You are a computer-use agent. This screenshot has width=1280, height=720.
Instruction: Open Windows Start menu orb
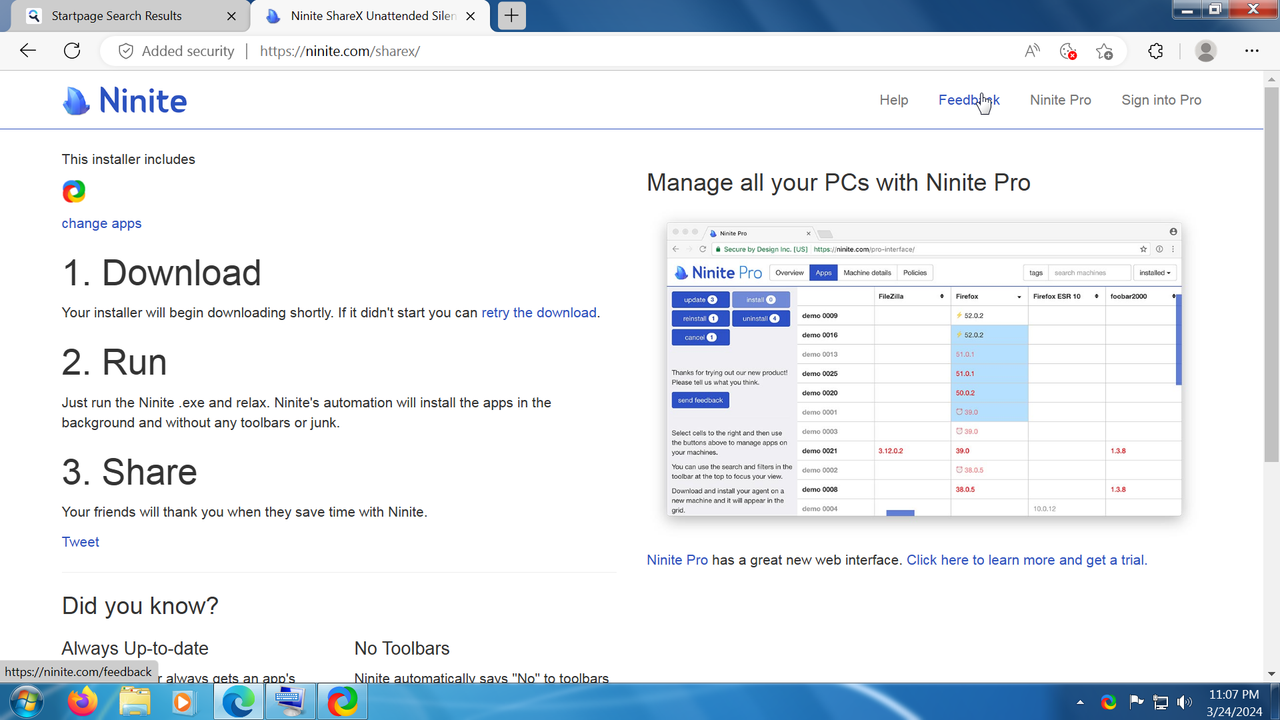click(27, 701)
